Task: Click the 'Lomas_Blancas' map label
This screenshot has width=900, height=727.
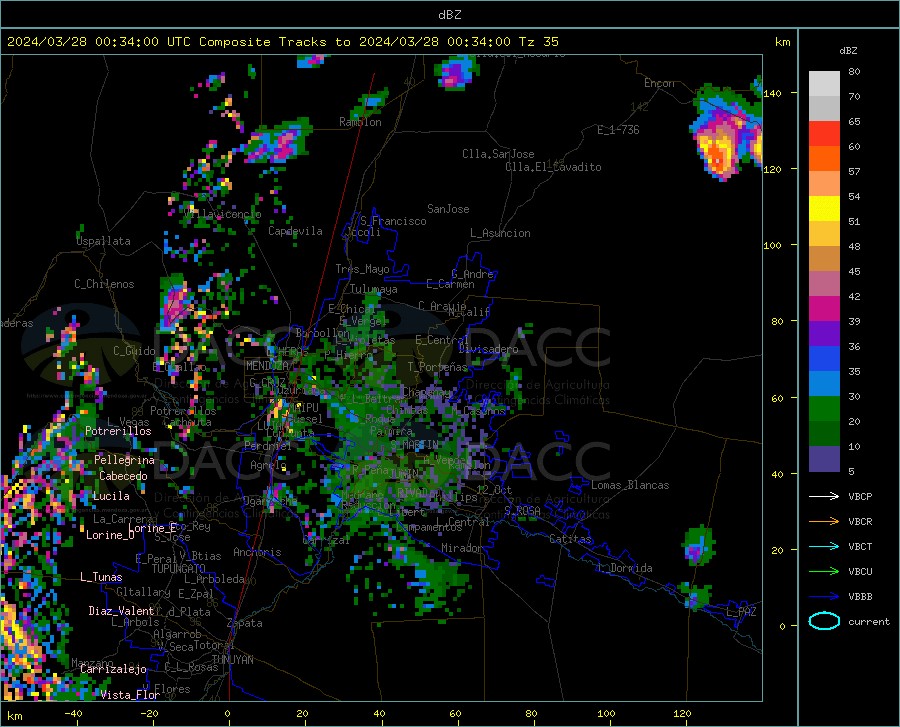Action: point(630,485)
